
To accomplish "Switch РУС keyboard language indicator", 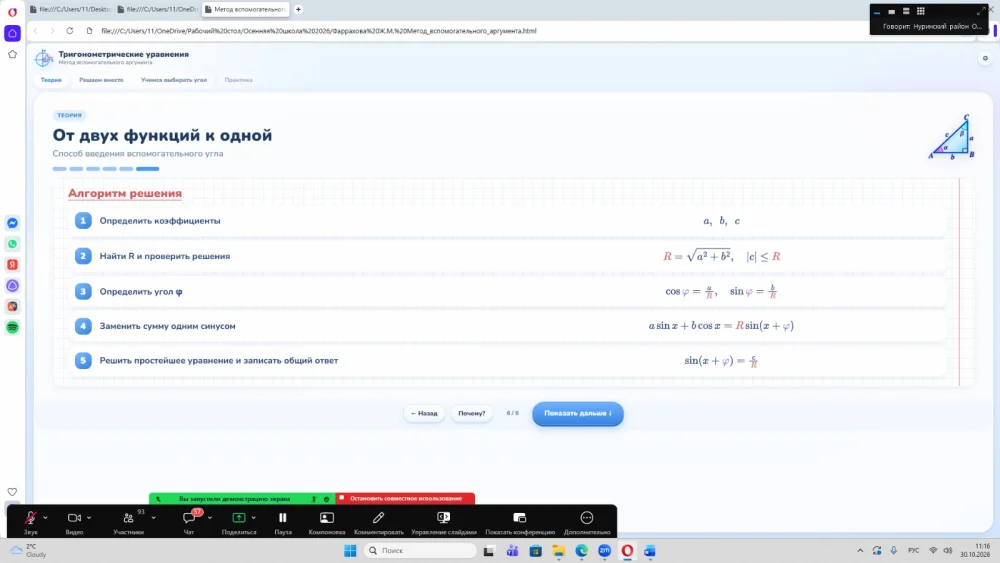I will (x=913, y=551).
